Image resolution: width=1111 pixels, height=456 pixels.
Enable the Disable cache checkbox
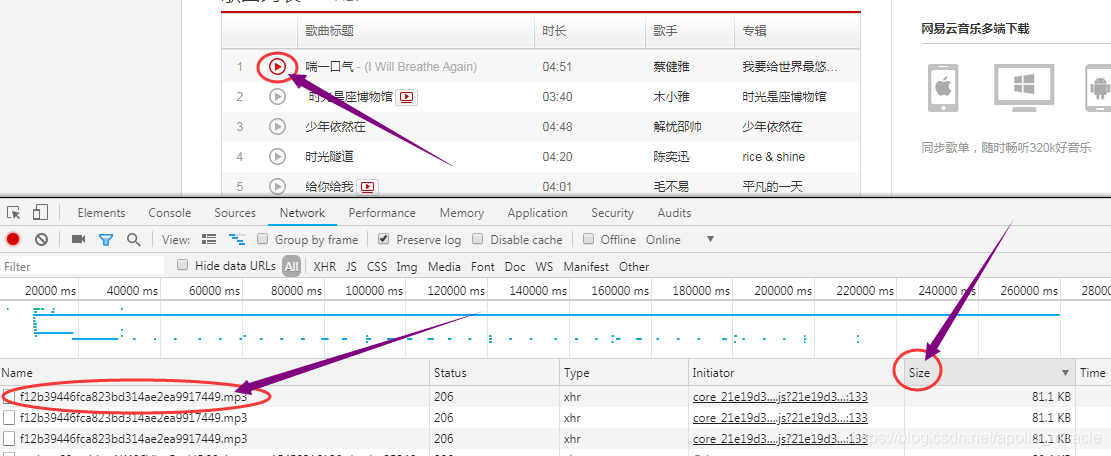(478, 239)
